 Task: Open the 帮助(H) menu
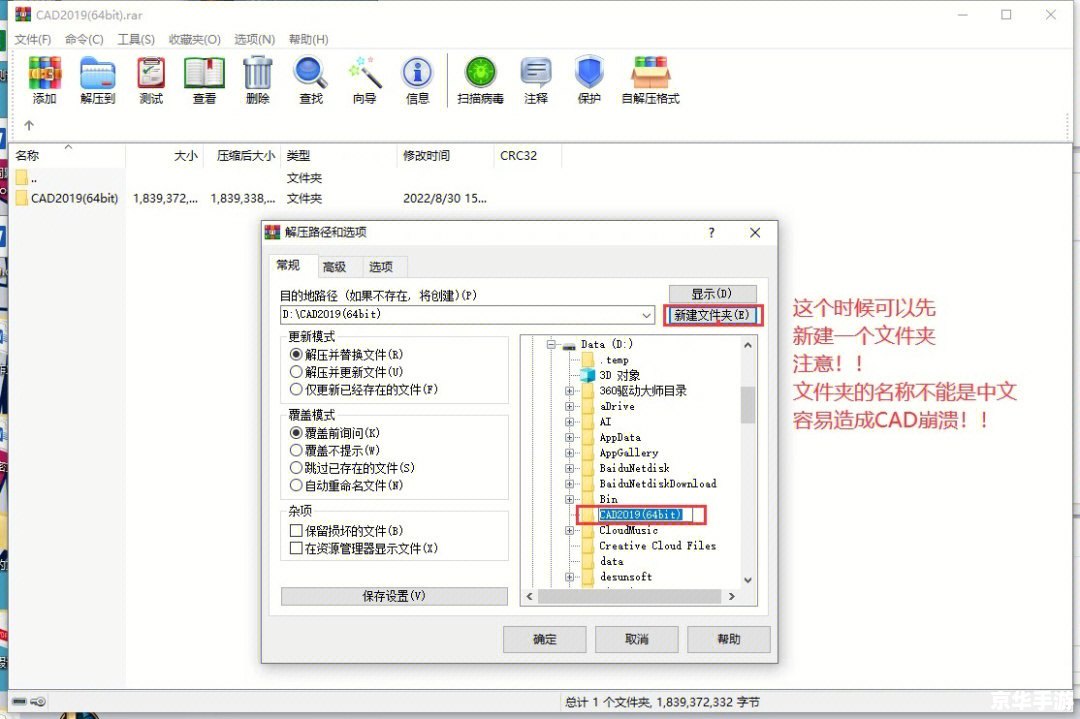309,39
